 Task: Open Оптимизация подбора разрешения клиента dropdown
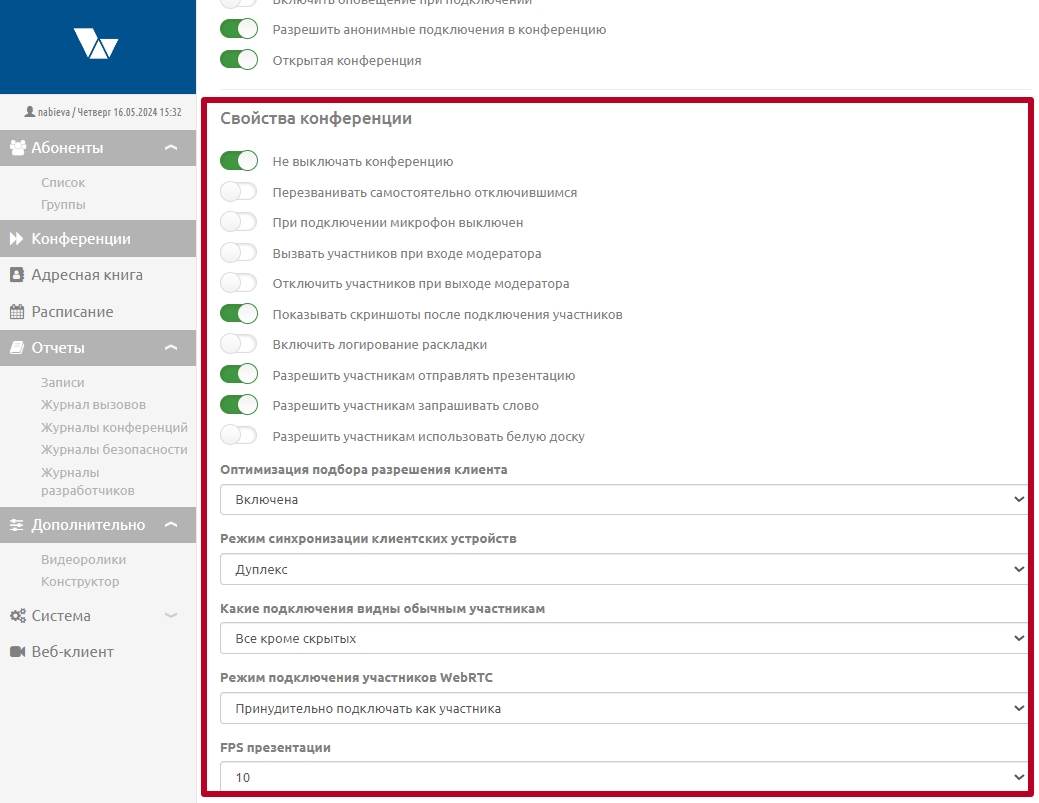pos(624,499)
